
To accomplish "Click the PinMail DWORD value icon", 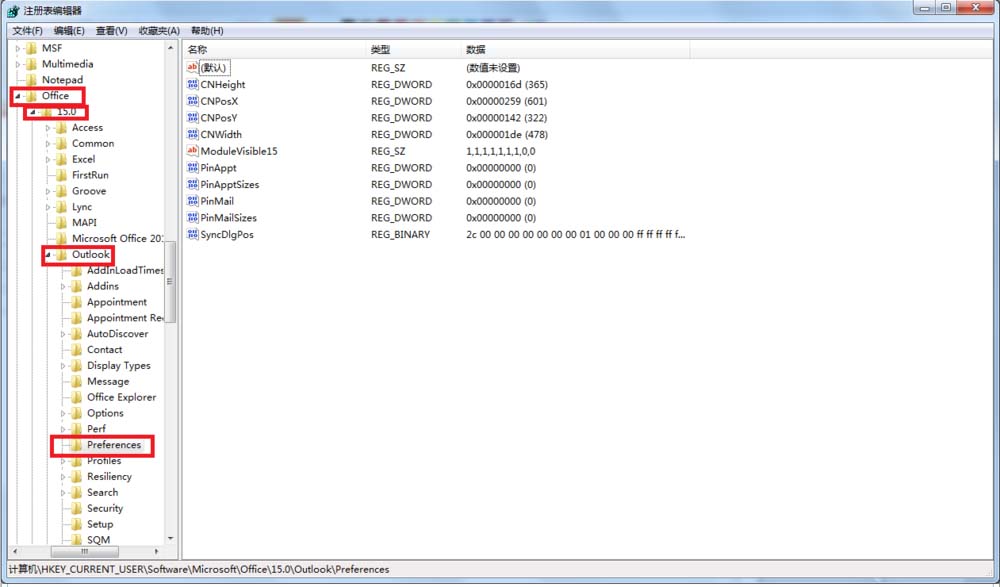I will pos(193,201).
